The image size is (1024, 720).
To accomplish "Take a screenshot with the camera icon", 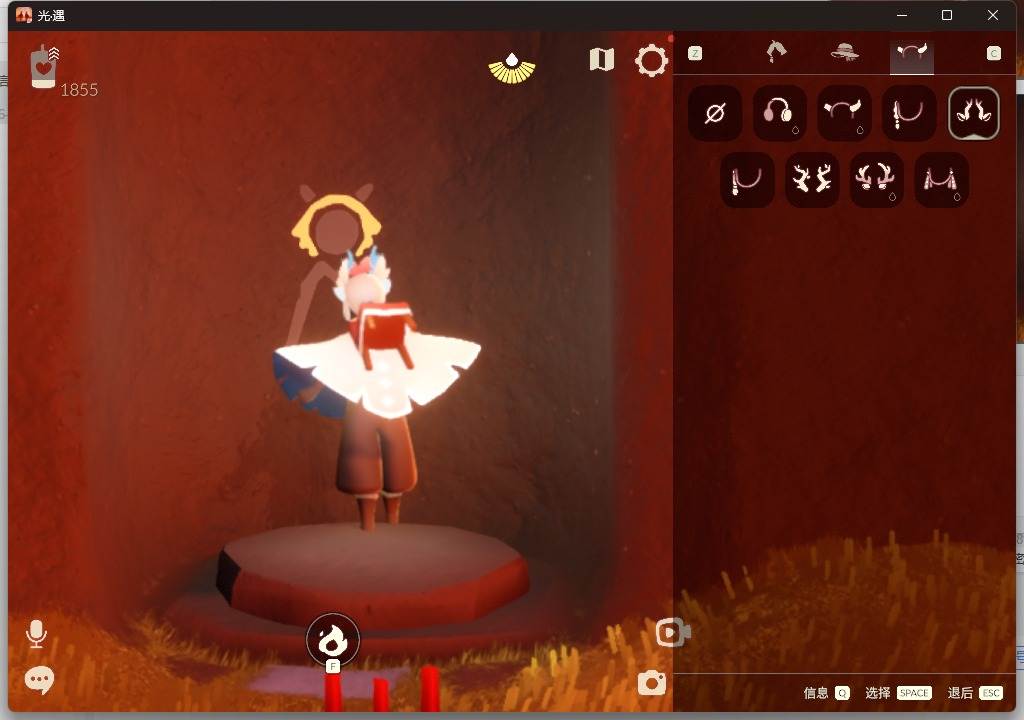I will (x=652, y=683).
